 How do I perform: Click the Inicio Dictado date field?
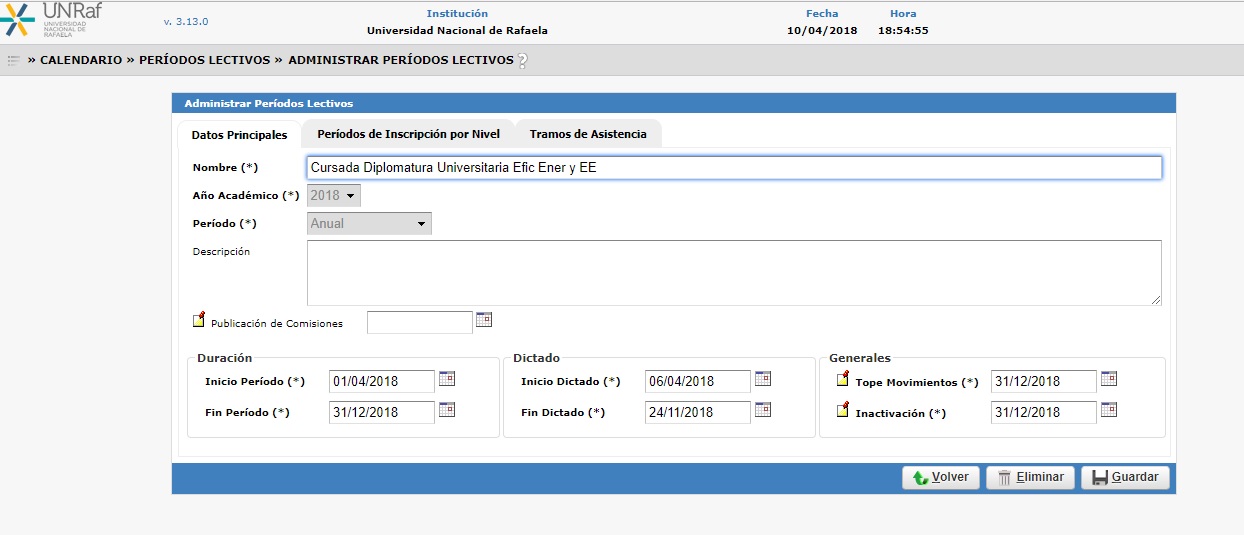click(698, 381)
